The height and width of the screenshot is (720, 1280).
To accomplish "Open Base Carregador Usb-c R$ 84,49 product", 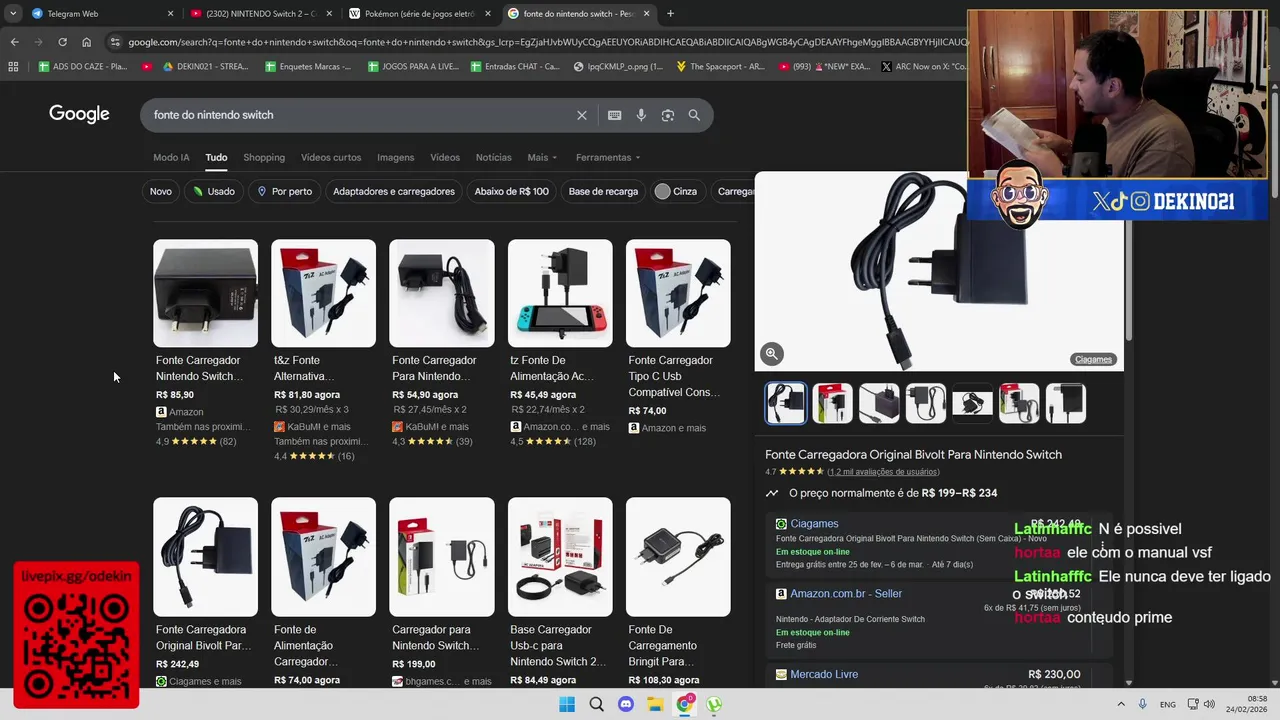I will (560, 592).
